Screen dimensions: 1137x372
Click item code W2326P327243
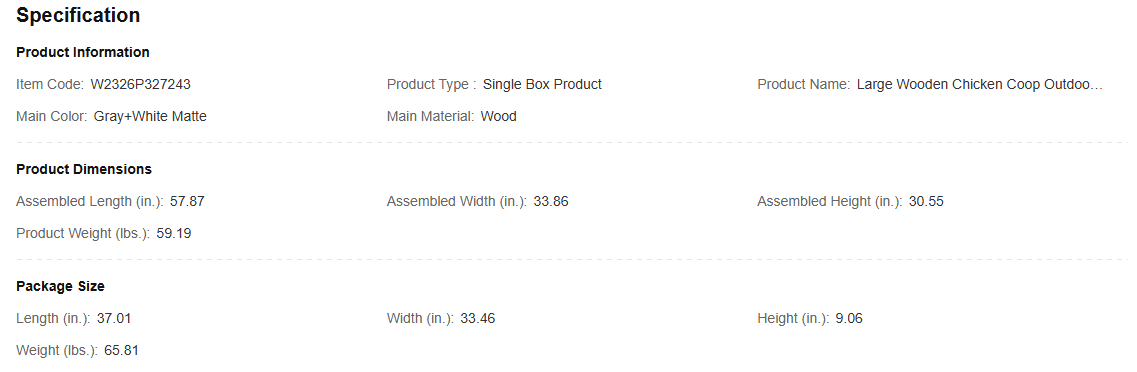point(141,84)
